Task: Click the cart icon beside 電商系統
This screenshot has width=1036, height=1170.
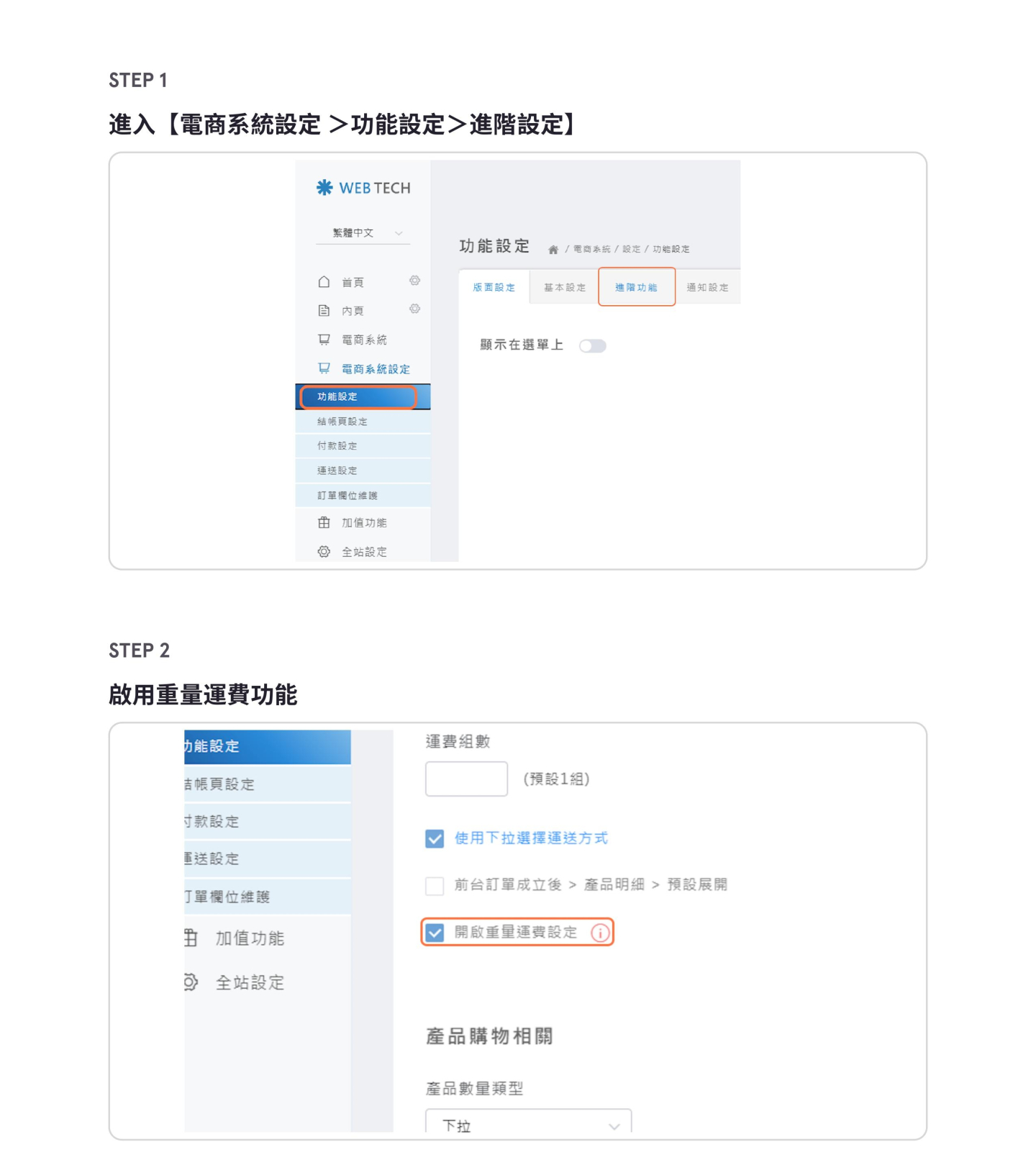Action: coord(324,340)
